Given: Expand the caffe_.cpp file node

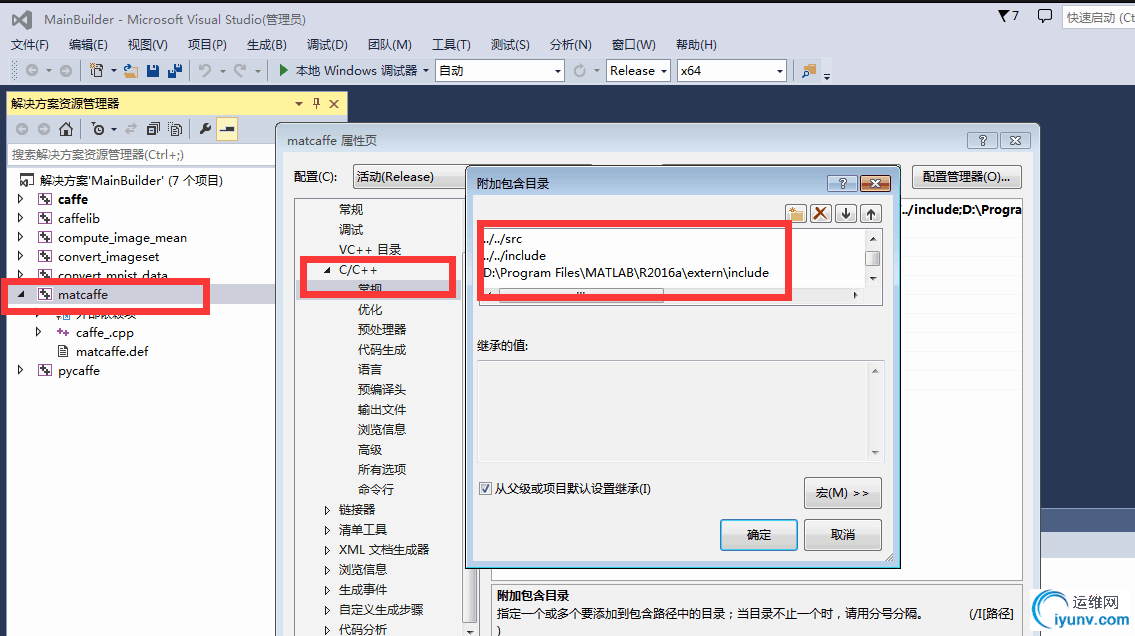Looking at the screenshot, I should tap(38, 332).
